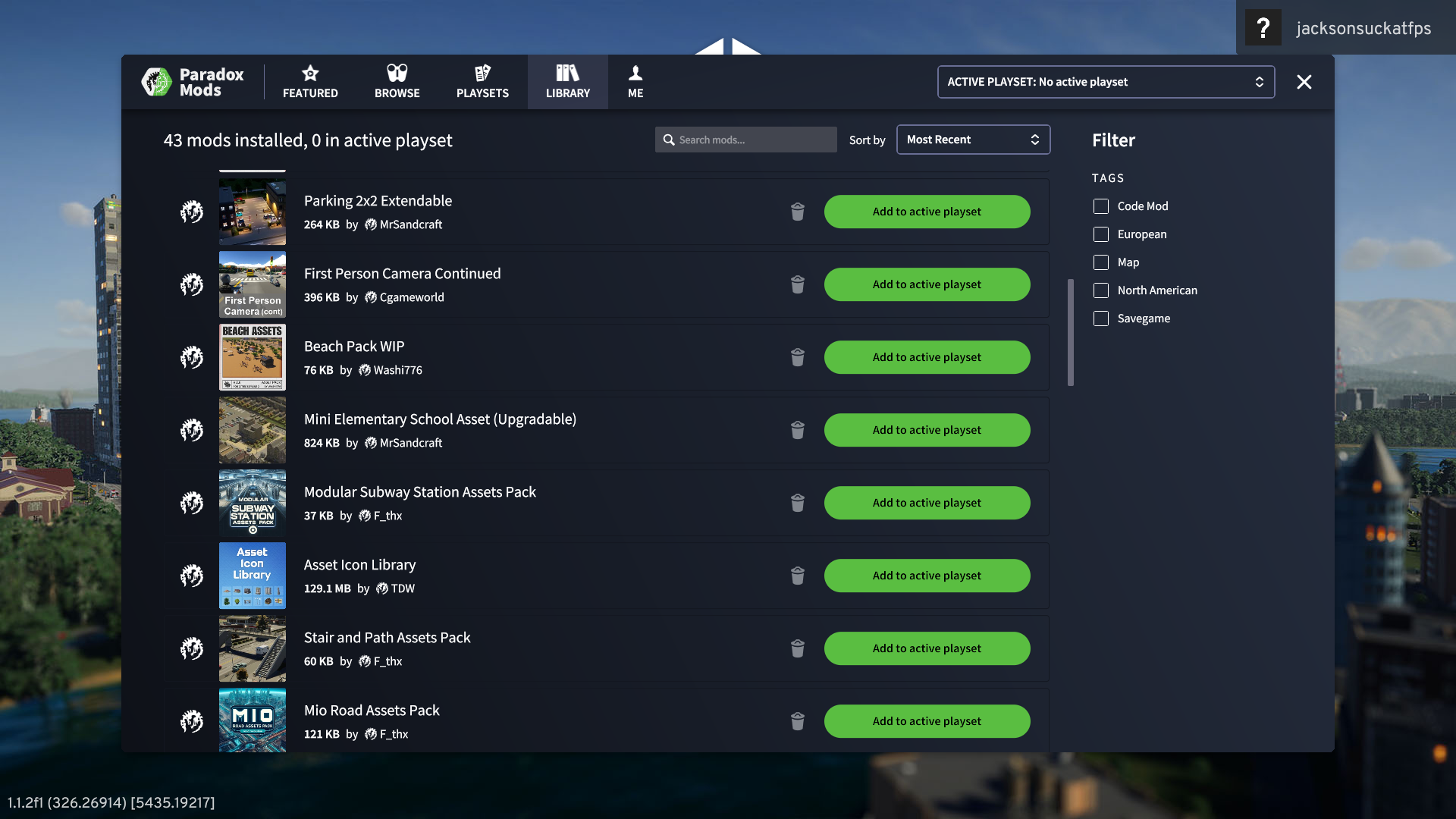Delete Parking 2x2 Extendable with trash icon
Image resolution: width=1456 pixels, height=819 pixels.
[797, 212]
